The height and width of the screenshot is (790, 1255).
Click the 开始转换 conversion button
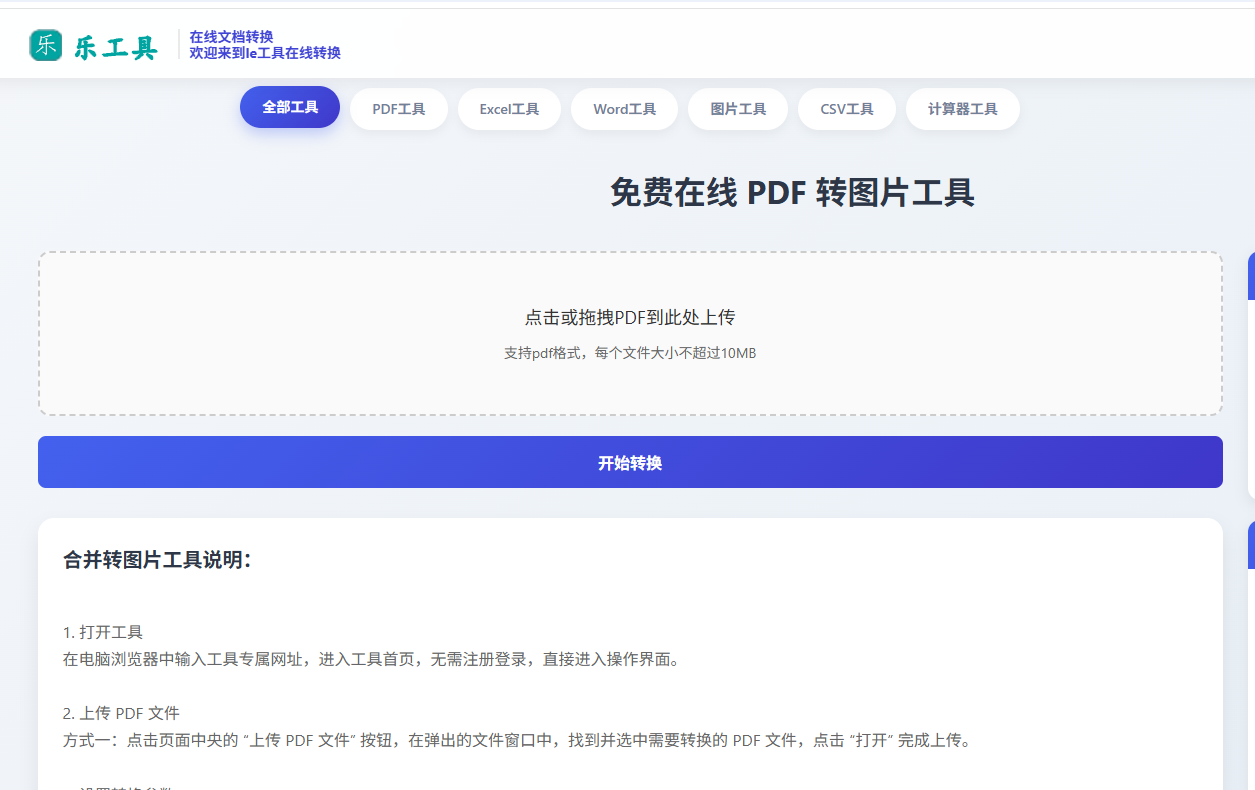point(630,461)
